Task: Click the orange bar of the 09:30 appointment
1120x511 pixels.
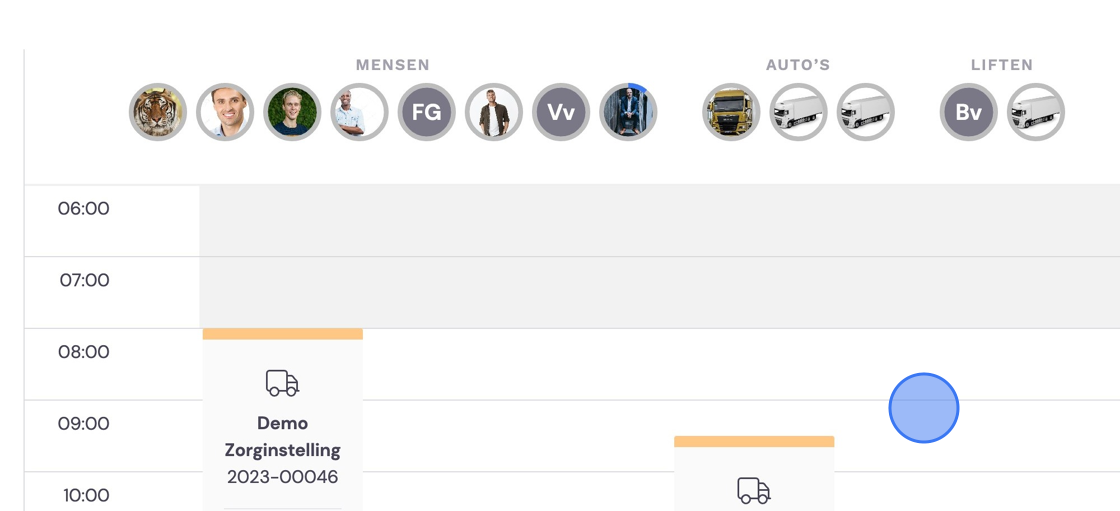Action: (754, 441)
